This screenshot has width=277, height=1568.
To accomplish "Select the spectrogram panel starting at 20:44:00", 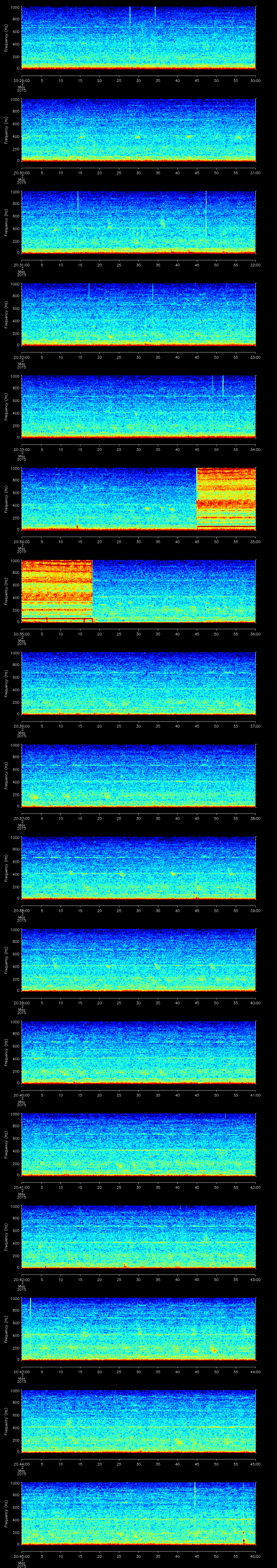I will tap(138, 1421).
